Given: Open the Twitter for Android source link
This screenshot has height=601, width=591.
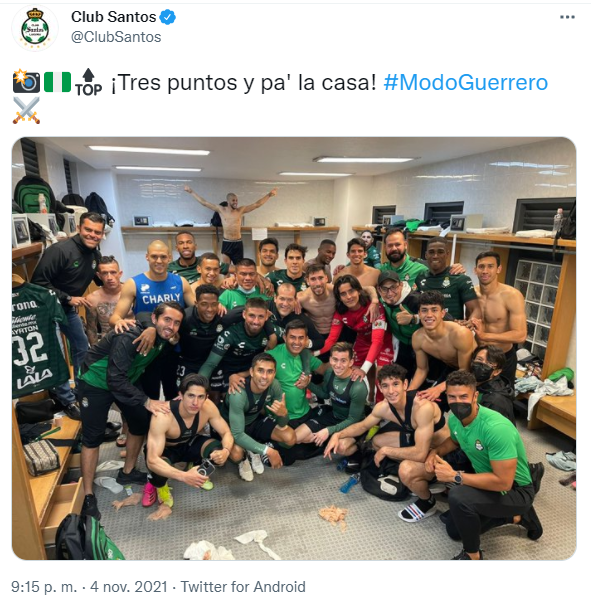Looking at the screenshot, I should click(243, 587).
